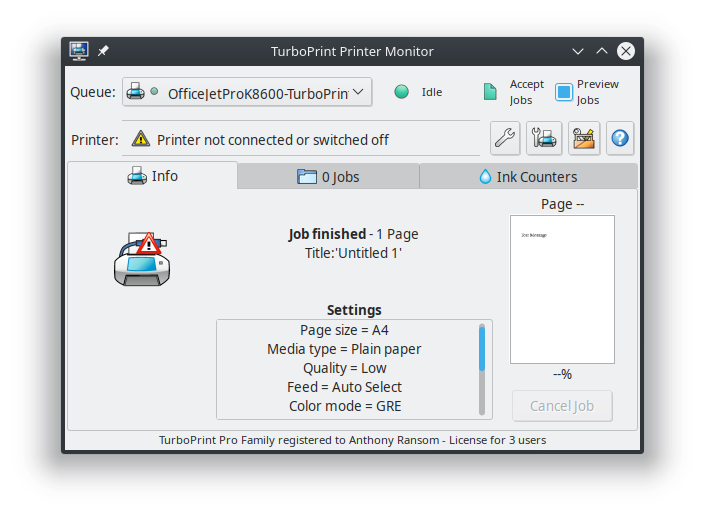The width and height of the screenshot is (705, 515).
Task: Toggle the Preview Jobs checkbox
Action: [564, 92]
